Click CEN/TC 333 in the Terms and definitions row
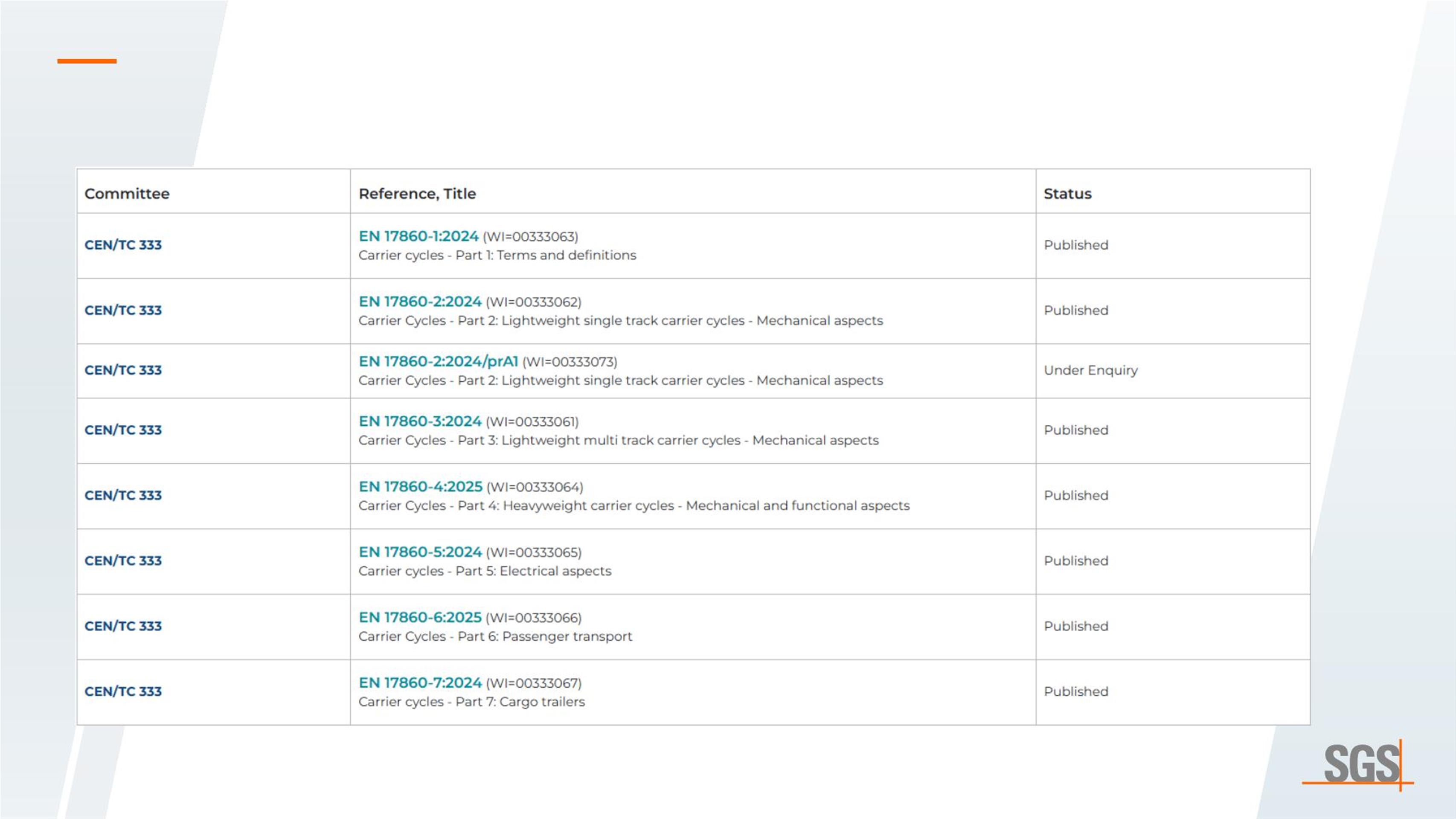 click(123, 245)
